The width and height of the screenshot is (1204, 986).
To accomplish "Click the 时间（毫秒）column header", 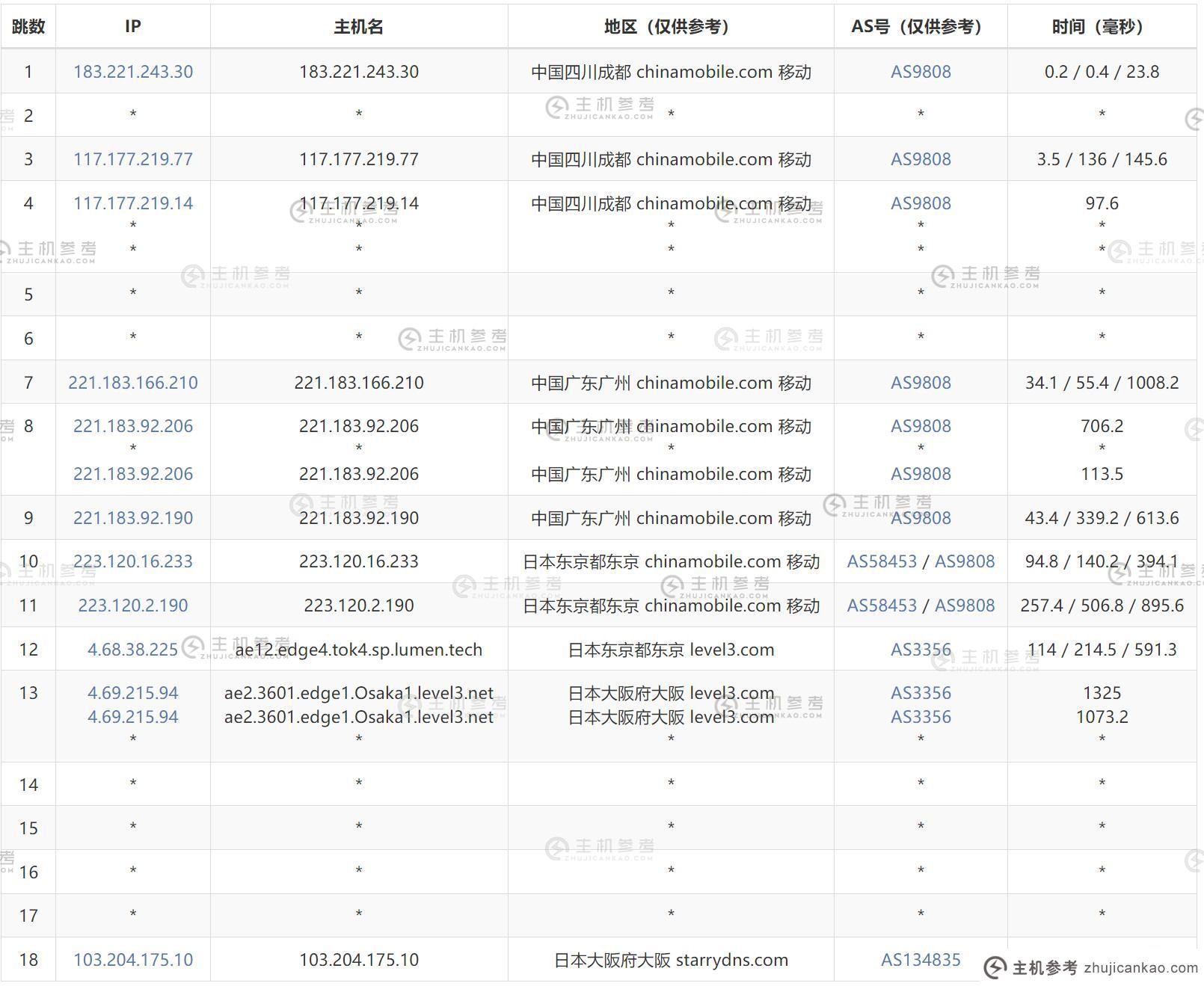I will (x=1102, y=27).
